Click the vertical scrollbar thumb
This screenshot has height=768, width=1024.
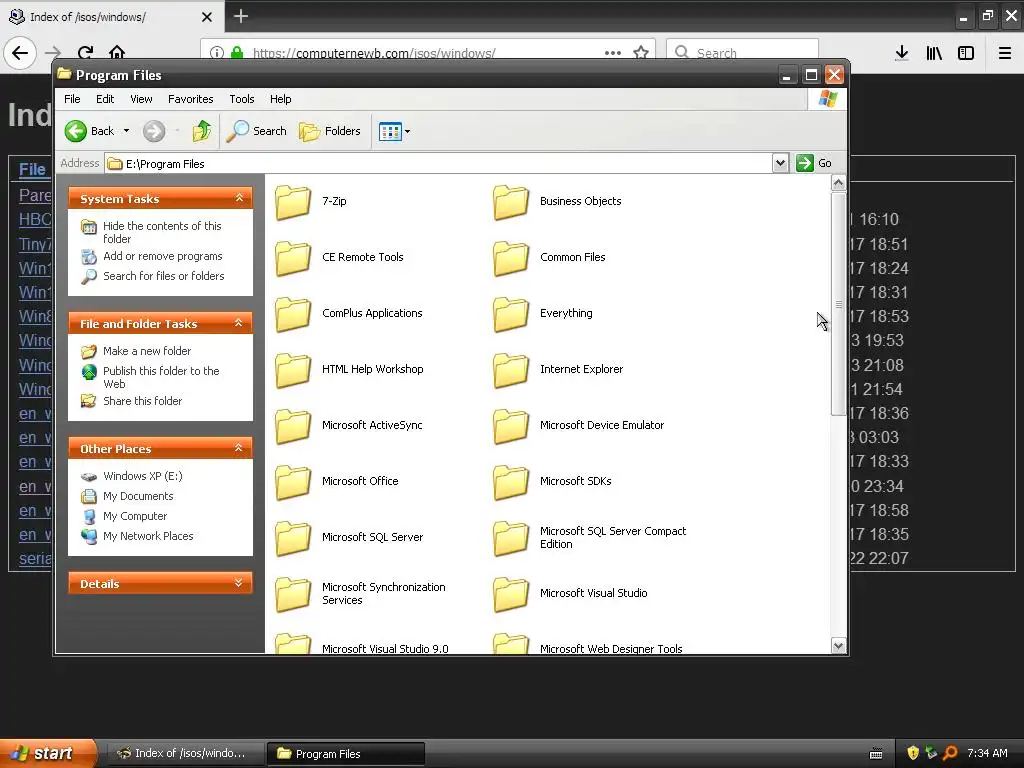(x=839, y=304)
